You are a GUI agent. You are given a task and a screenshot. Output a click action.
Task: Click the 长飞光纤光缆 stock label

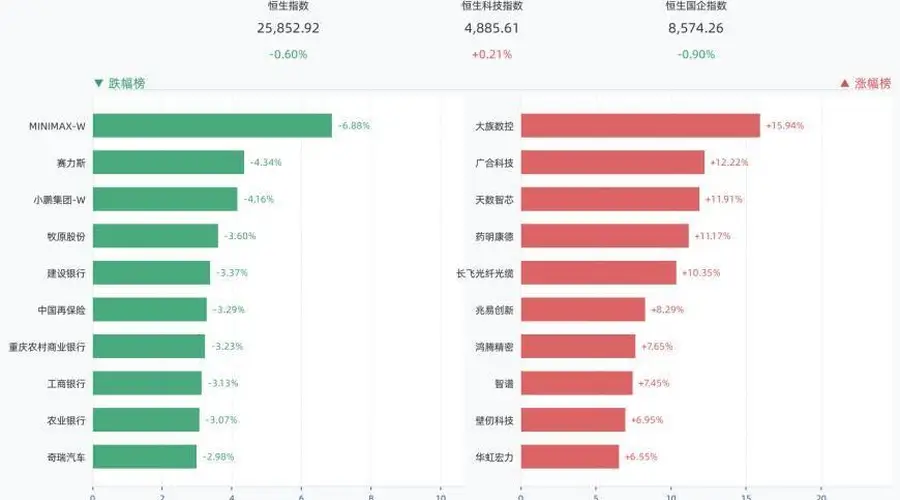pyautogui.click(x=484, y=273)
